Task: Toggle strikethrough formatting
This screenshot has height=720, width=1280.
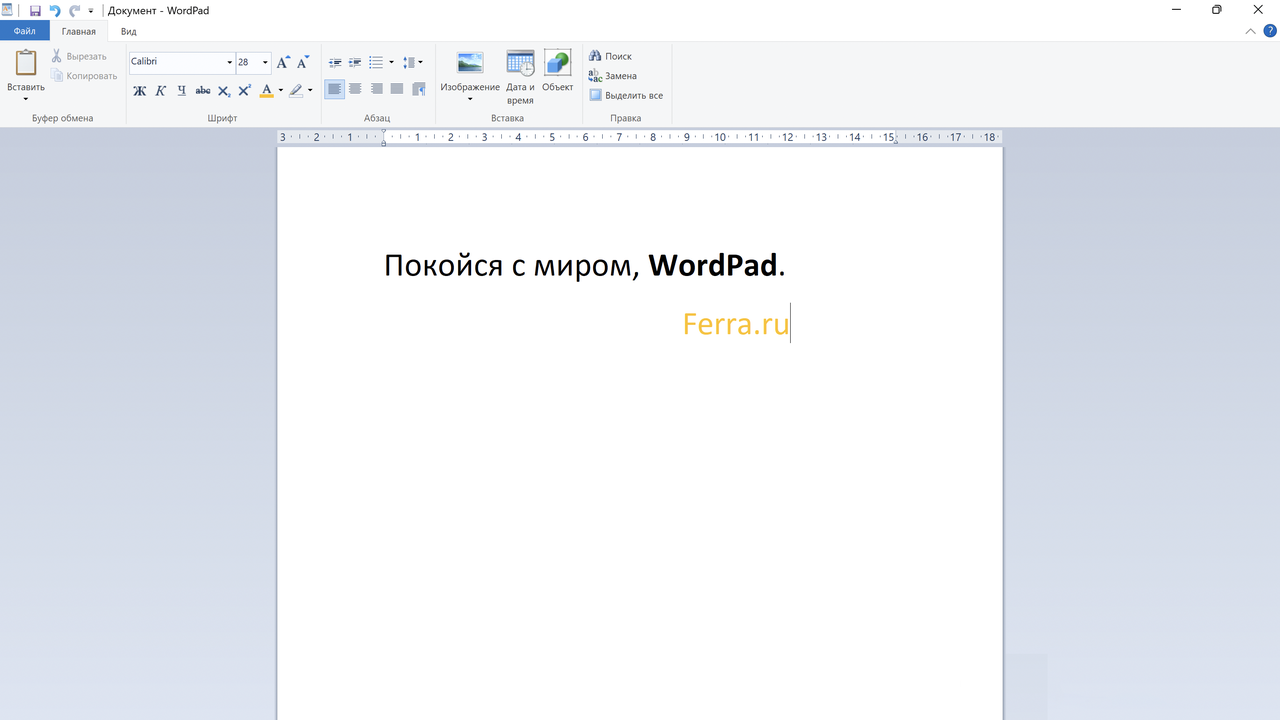Action: click(x=203, y=90)
